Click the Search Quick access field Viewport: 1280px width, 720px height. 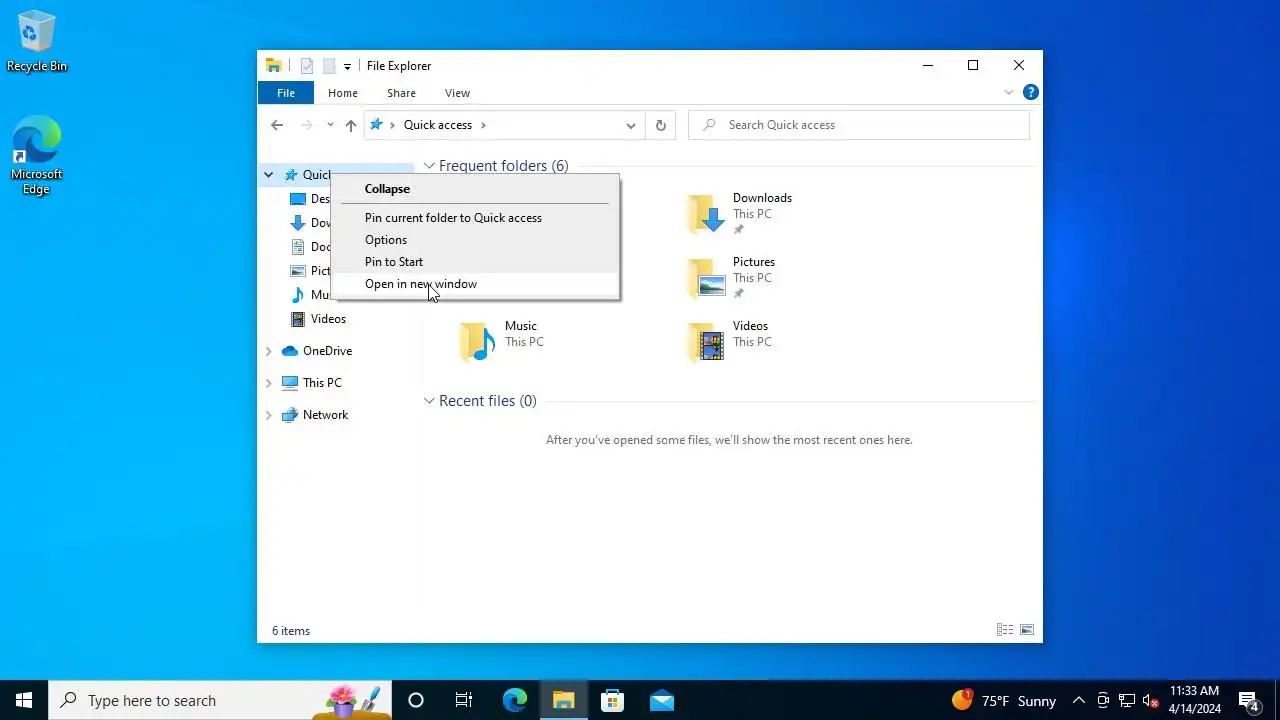coord(859,125)
